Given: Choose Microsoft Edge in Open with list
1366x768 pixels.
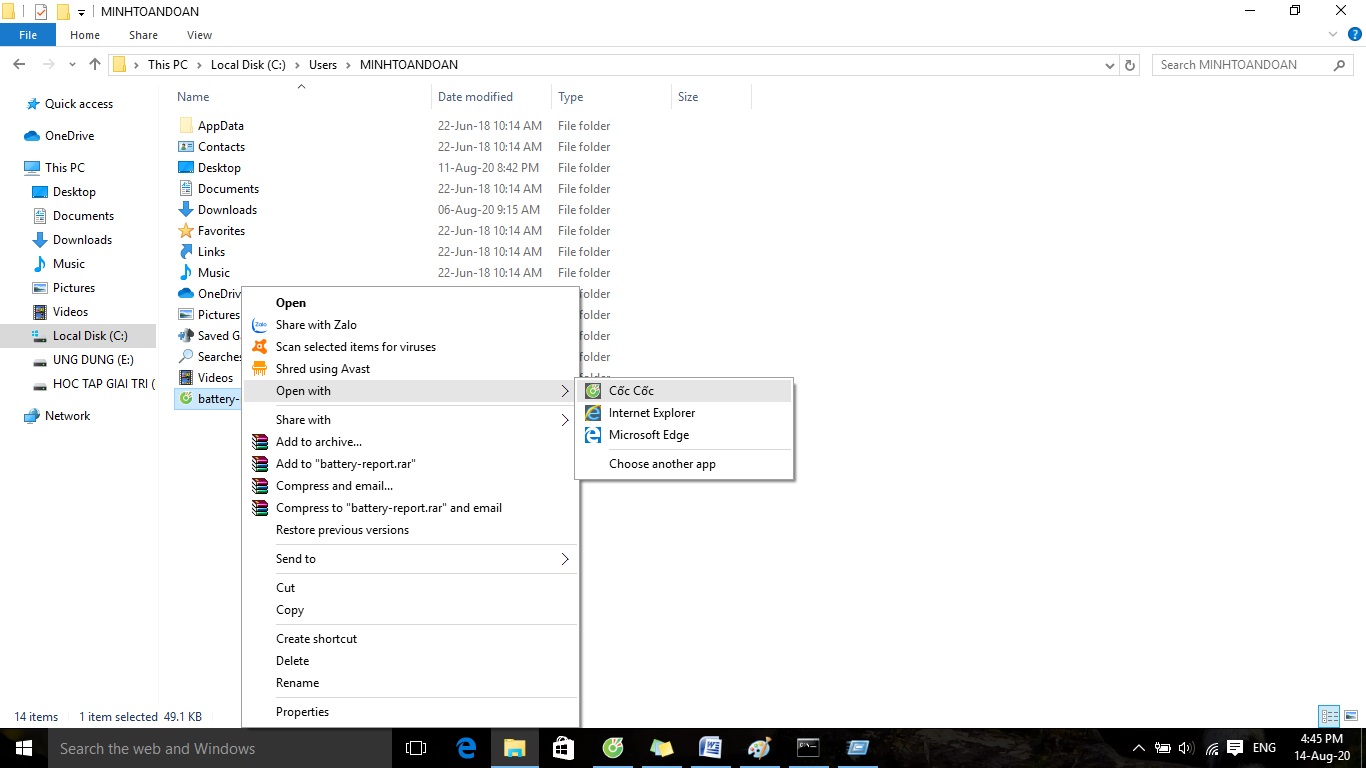Looking at the screenshot, I should pos(648,435).
